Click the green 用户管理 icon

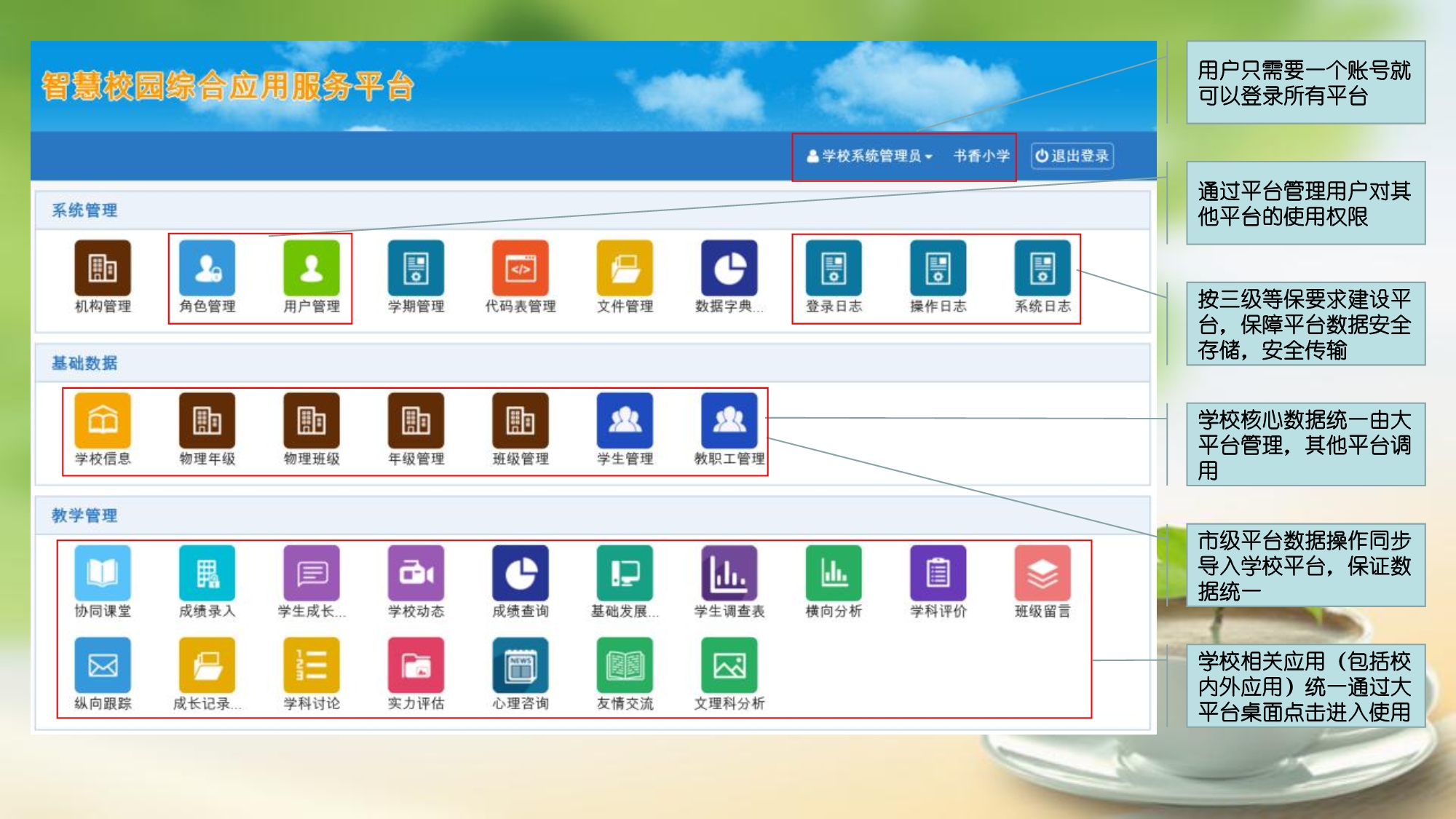click(312, 269)
